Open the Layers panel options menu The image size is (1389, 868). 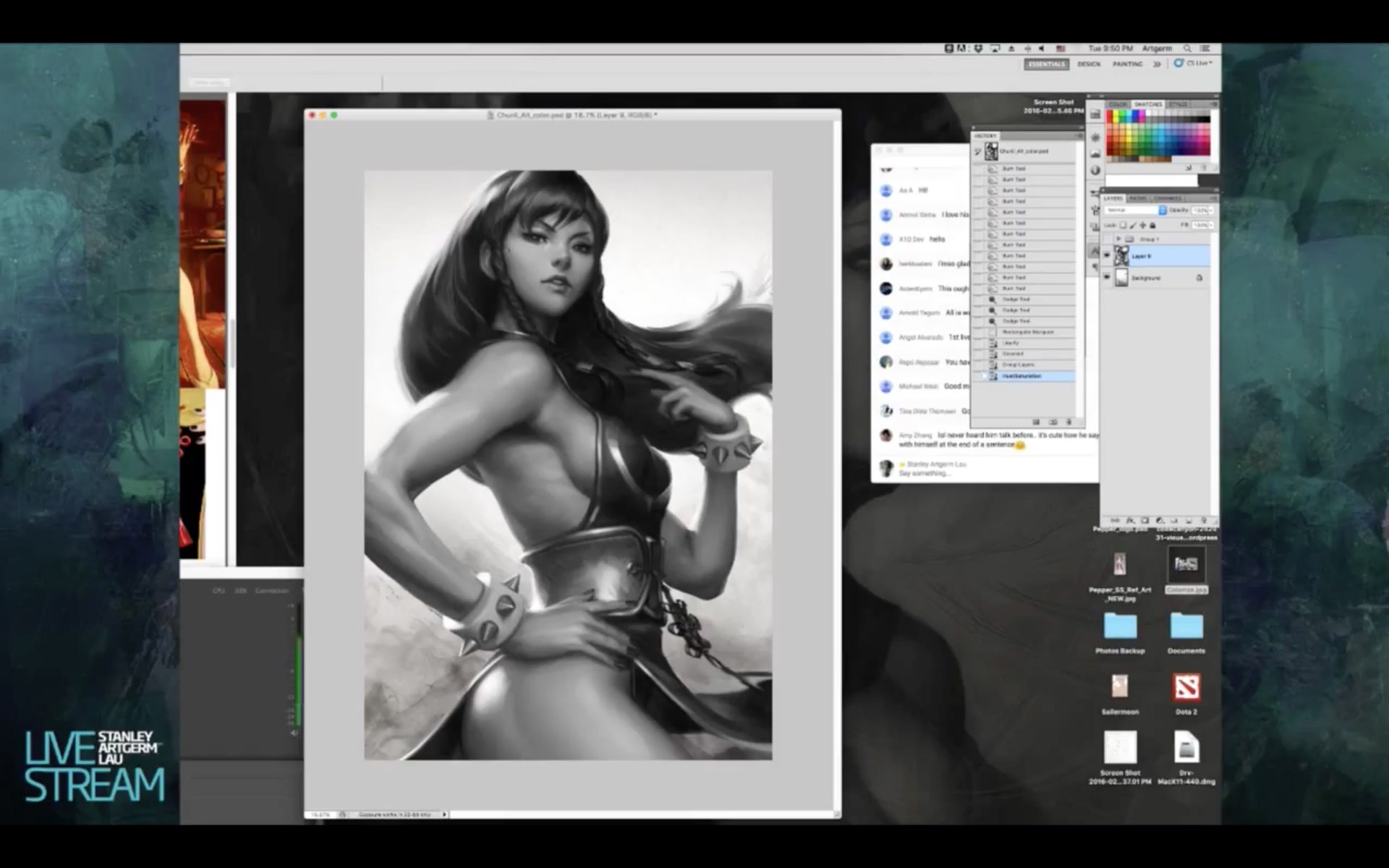pos(1213,198)
